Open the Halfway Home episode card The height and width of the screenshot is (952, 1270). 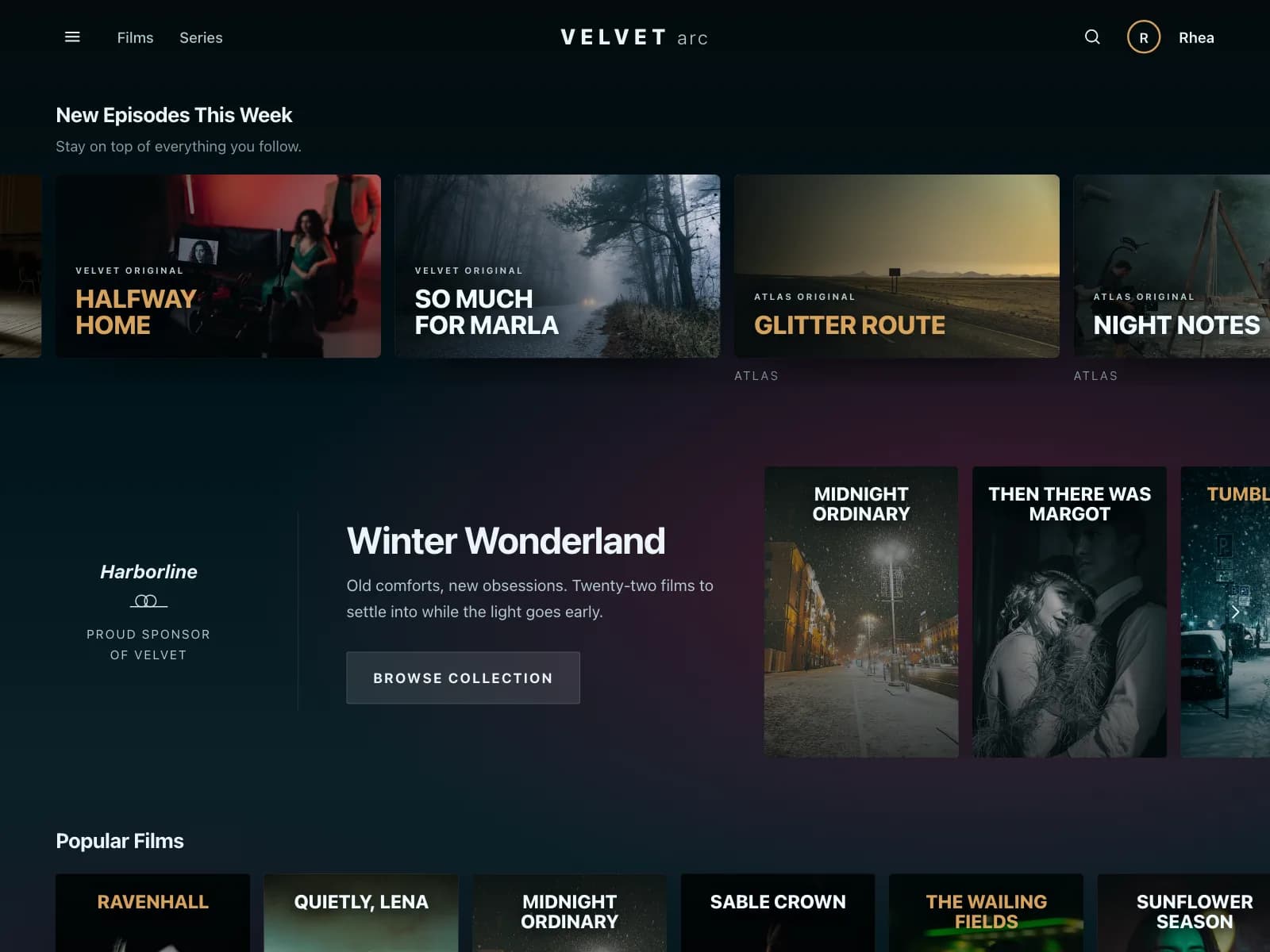(218, 266)
